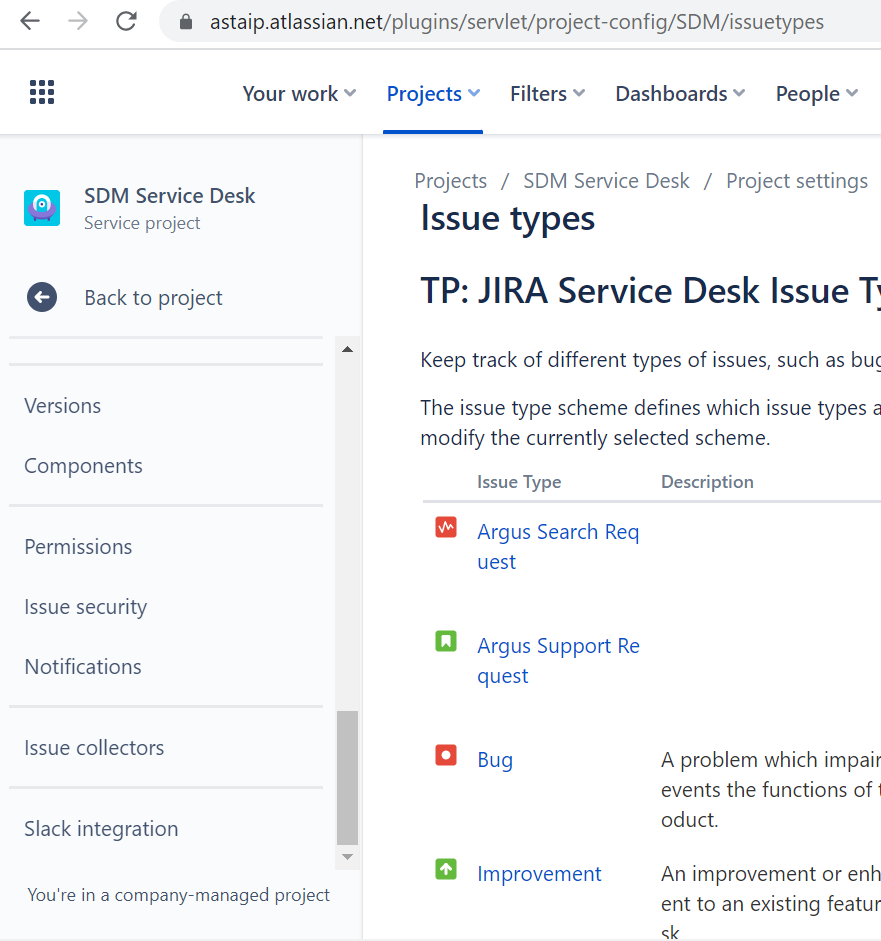Open the Projects dropdown menu
This screenshot has height=941, width=881.
[433, 94]
